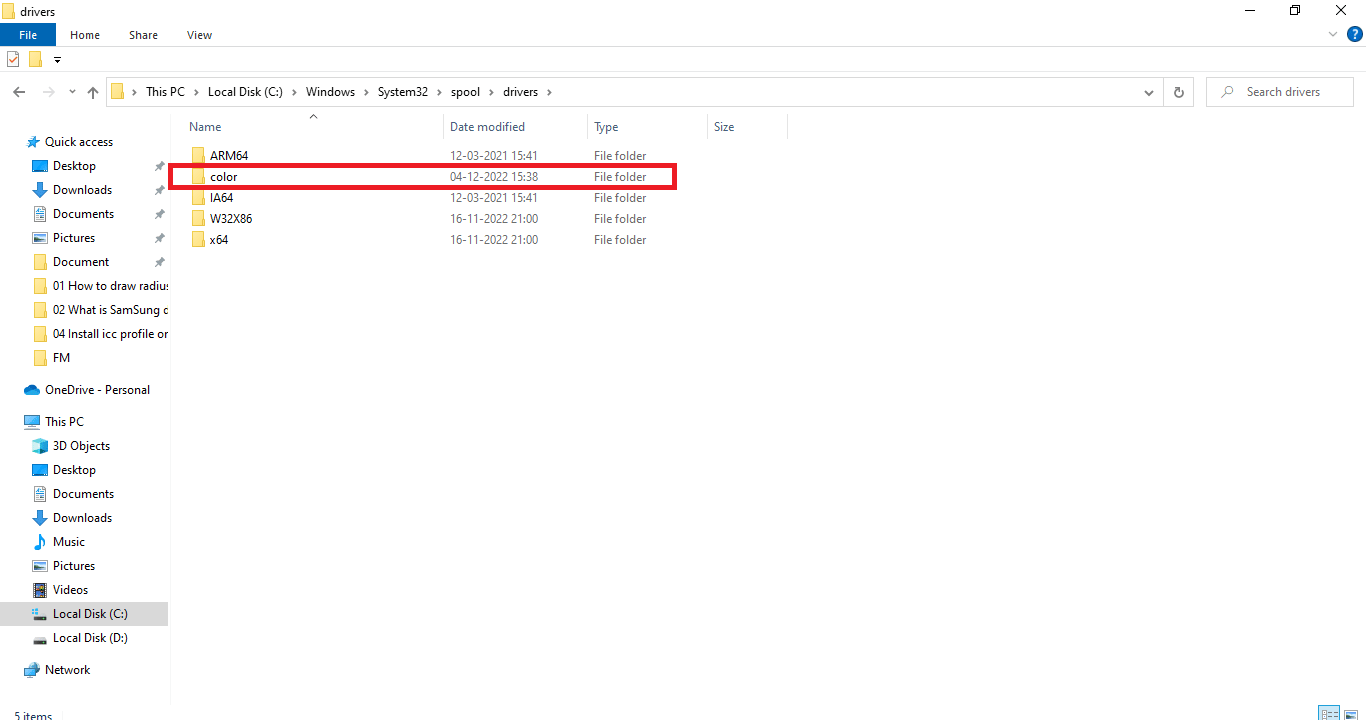The image size is (1366, 720).
Task: Go up one folder level arrow
Action: click(x=93, y=92)
